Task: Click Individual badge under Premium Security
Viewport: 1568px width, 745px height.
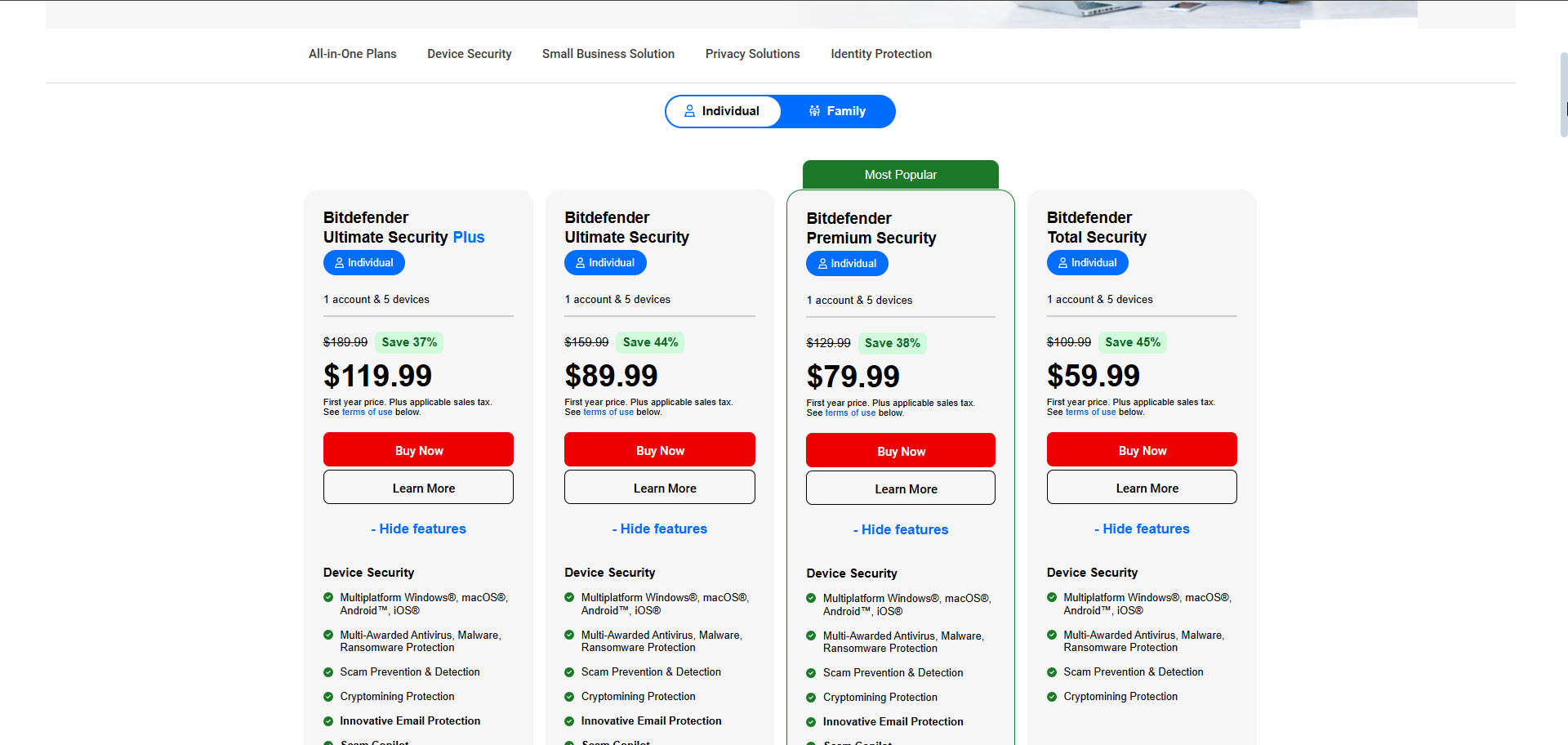Action: (847, 263)
